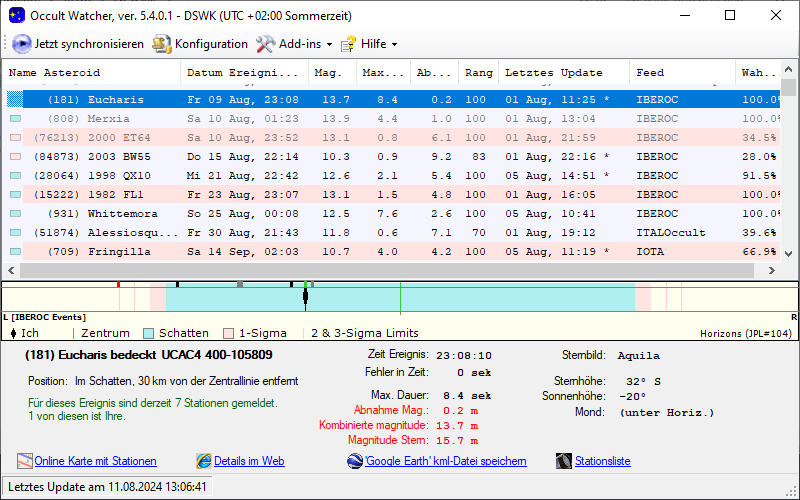
Task: Click the Add-ins tools icon
Action: [265, 44]
